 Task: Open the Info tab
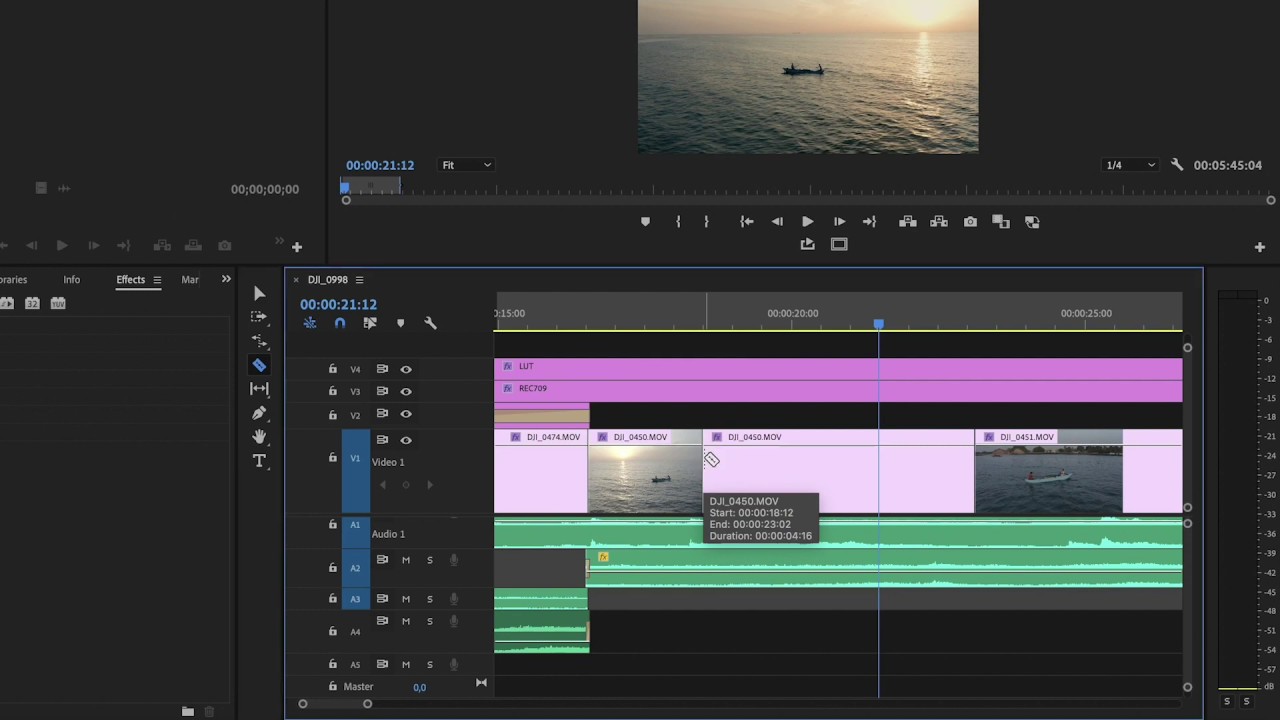71,279
